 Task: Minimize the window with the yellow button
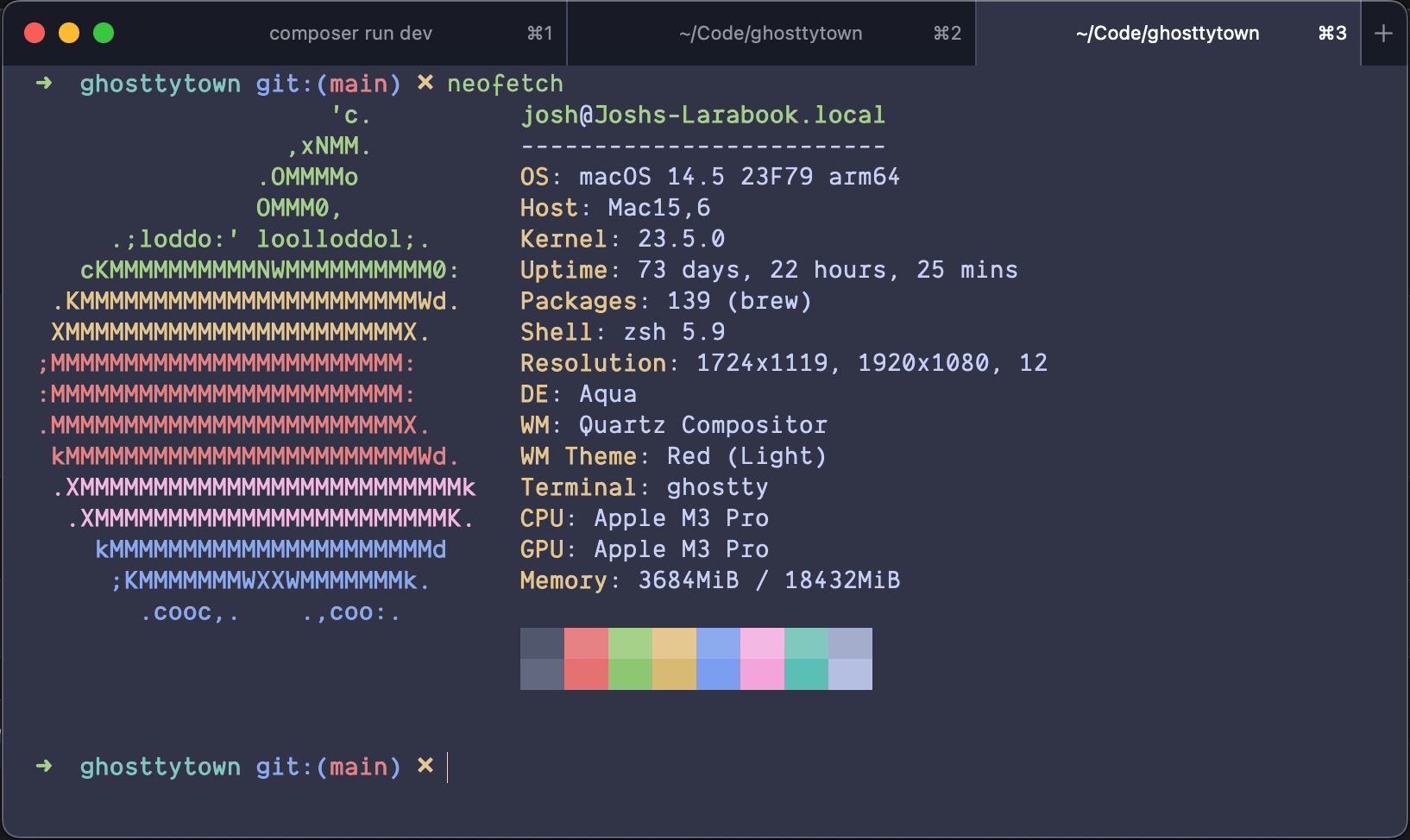69,33
